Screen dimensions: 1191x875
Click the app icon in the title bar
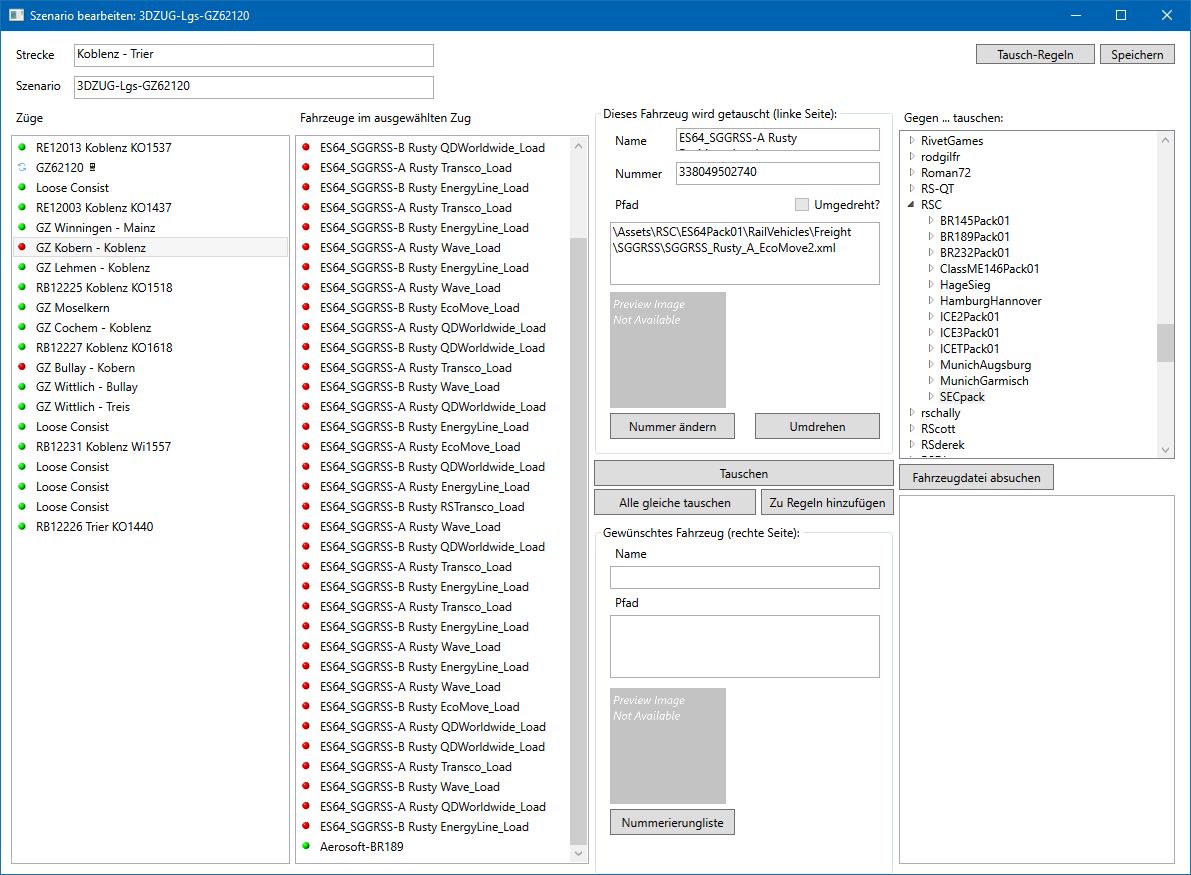pos(16,15)
